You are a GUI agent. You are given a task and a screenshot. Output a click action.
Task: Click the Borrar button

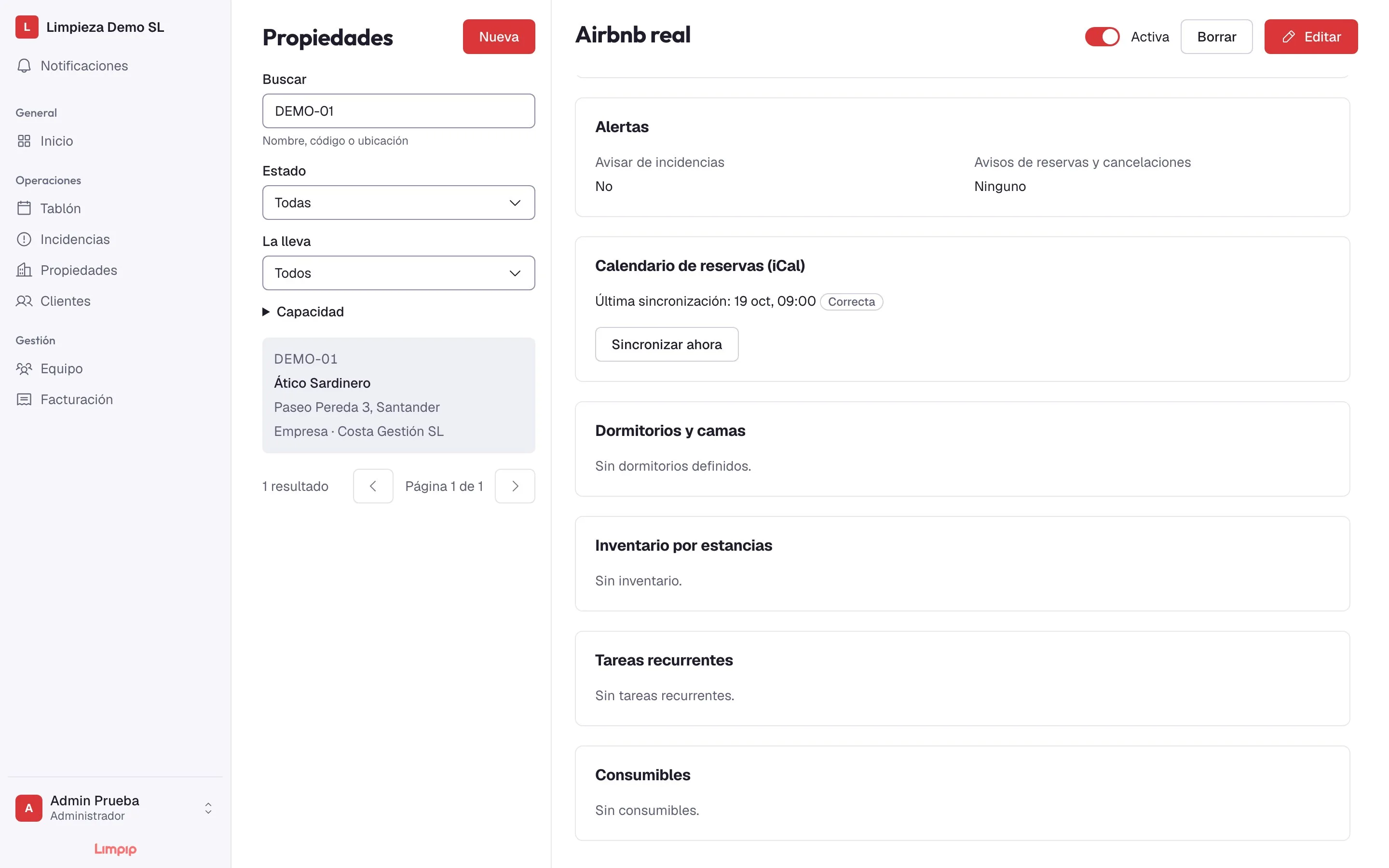click(1216, 37)
